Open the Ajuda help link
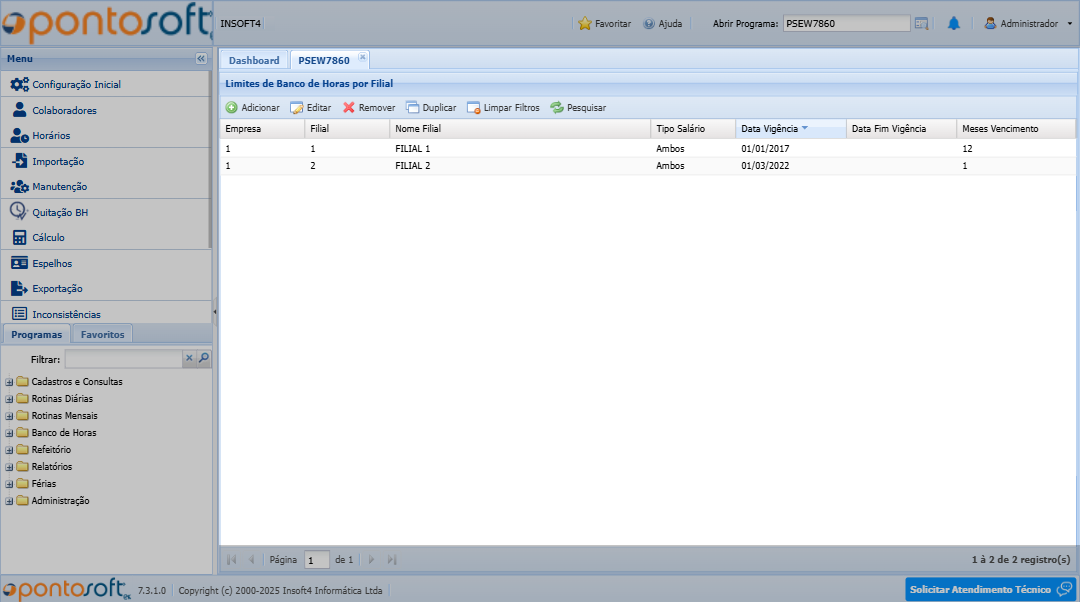Screen dimensions: 1080x602 click(662, 23)
